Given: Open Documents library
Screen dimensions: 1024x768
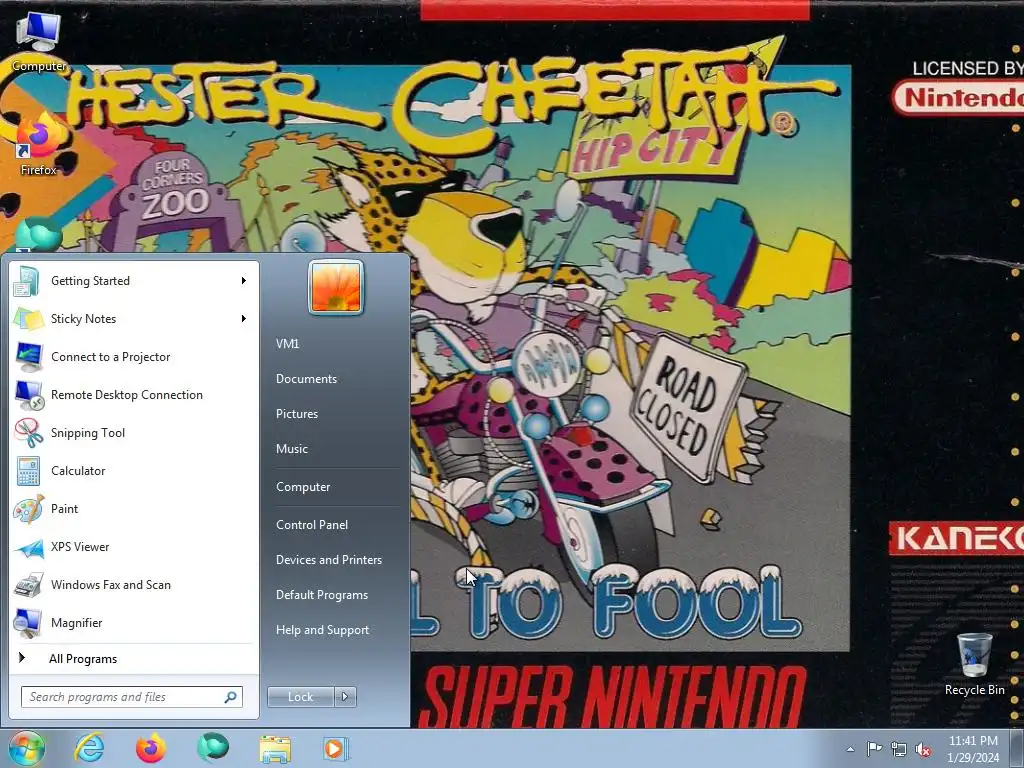Looking at the screenshot, I should tap(306, 379).
